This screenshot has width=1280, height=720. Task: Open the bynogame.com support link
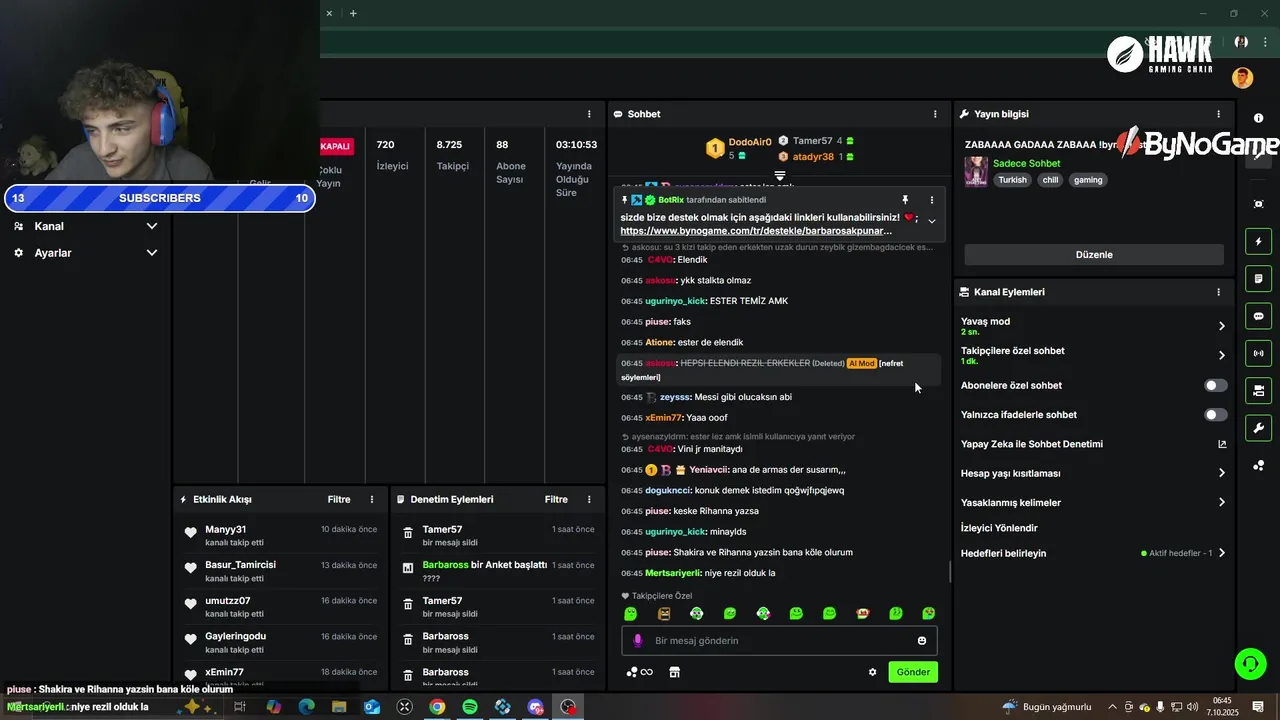click(756, 231)
